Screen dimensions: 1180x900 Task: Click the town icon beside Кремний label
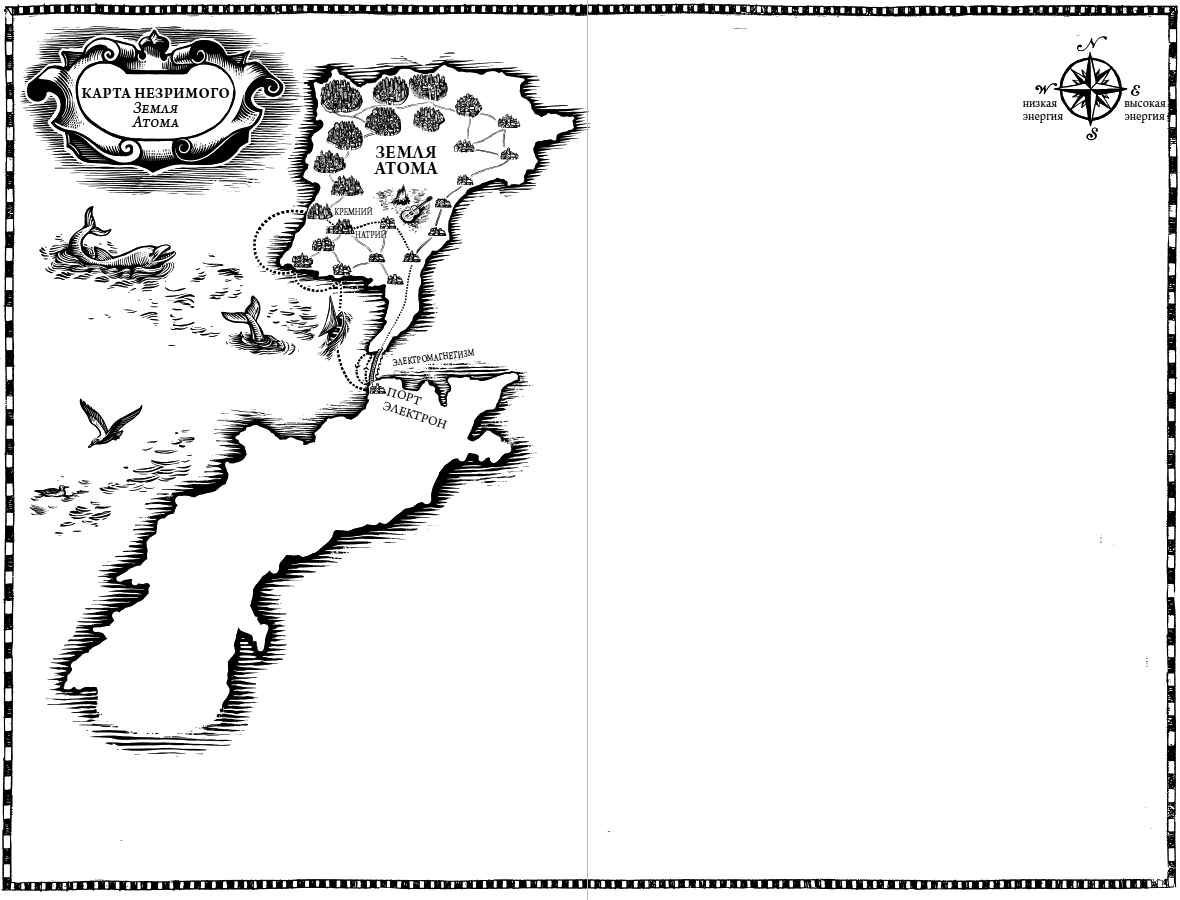[321, 211]
